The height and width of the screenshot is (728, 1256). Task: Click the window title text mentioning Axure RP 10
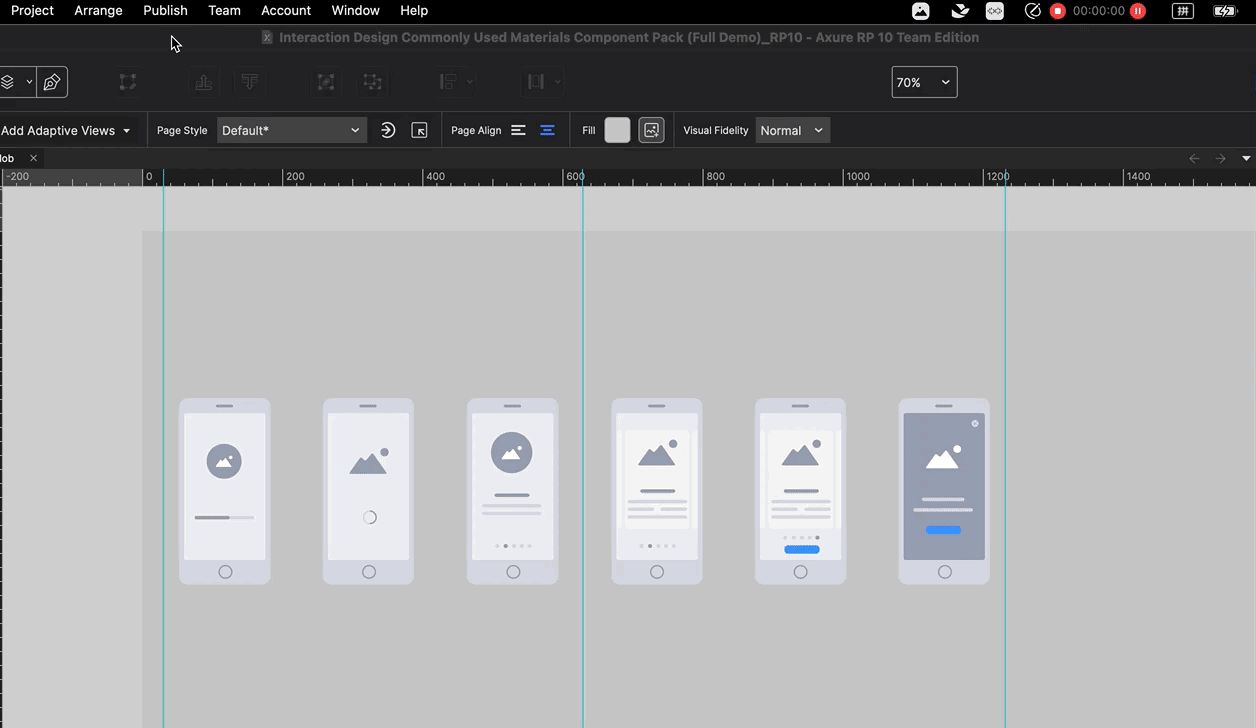pos(628,37)
